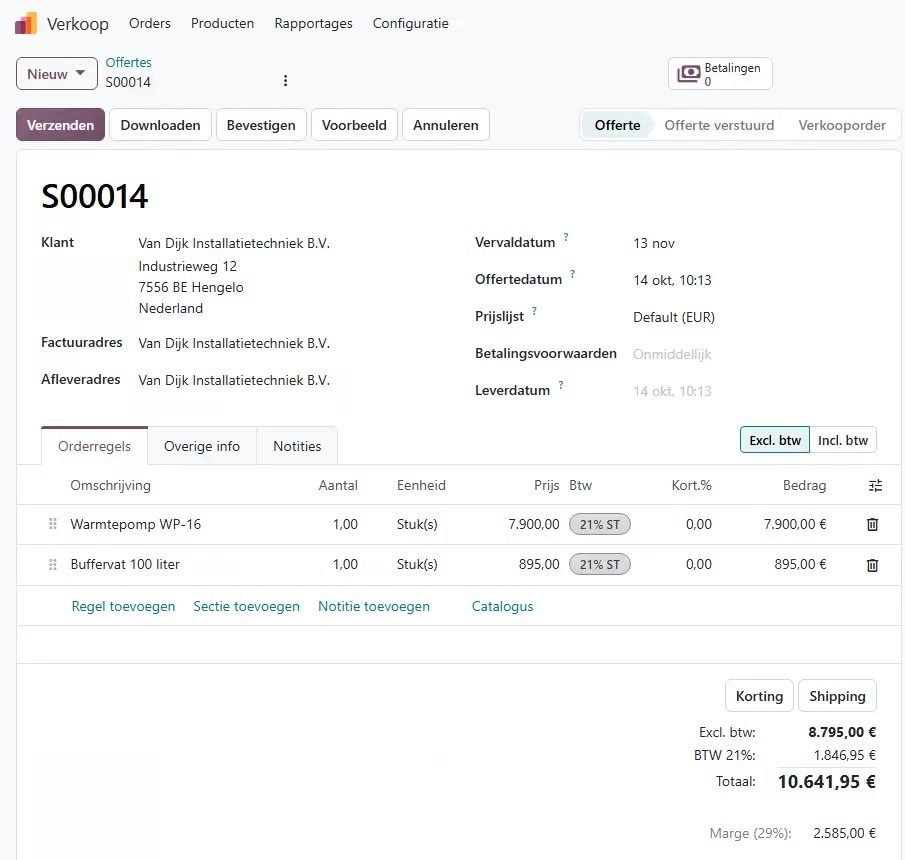This screenshot has height=860, width=905.
Task: Edit Buffervat price 895,00
Action: [538, 564]
